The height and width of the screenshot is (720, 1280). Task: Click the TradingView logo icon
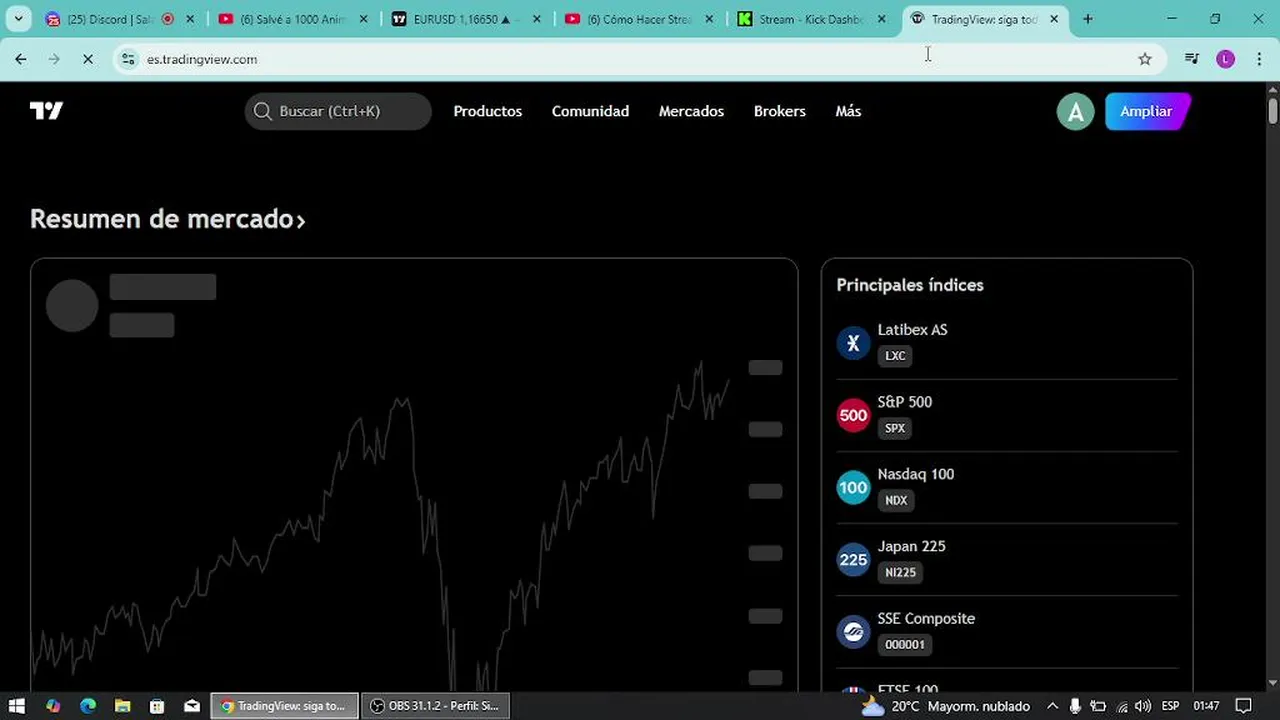coord(46,111)
